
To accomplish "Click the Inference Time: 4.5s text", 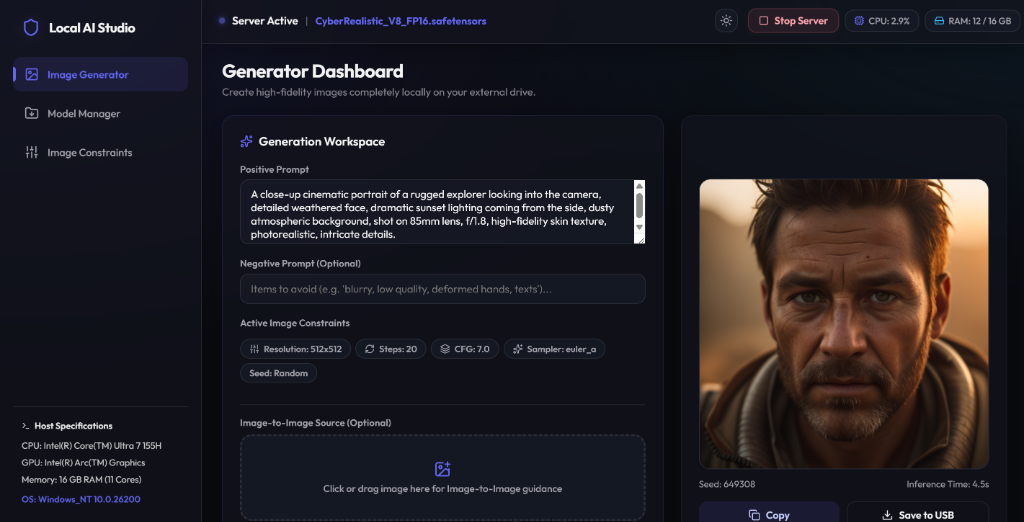I will pyautogui.click(x=948, y=484).
